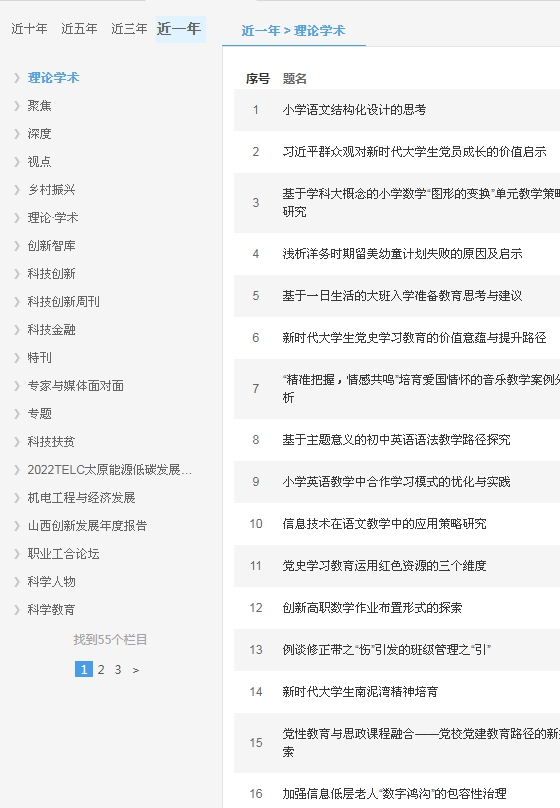Viewport: 560px width, 808px height.
Task: Go to page 3 of columns
Action: pyautogui.click(x=118, y=669)
